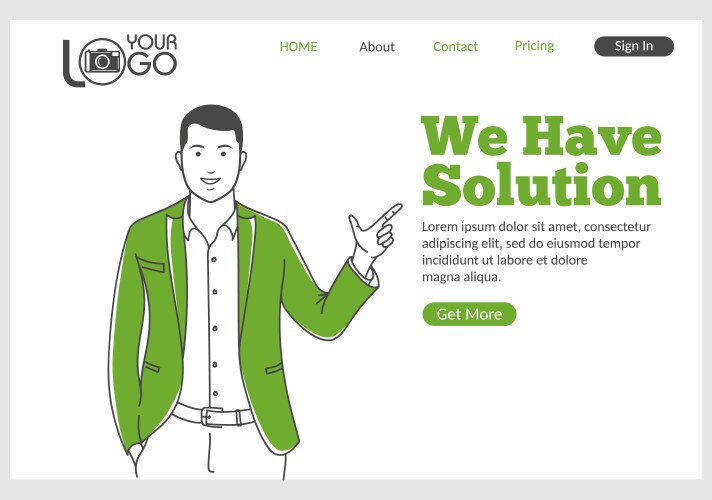
Task: Click the GO letters in the logo
Action: pyautogui.click(x=152, y=64)
